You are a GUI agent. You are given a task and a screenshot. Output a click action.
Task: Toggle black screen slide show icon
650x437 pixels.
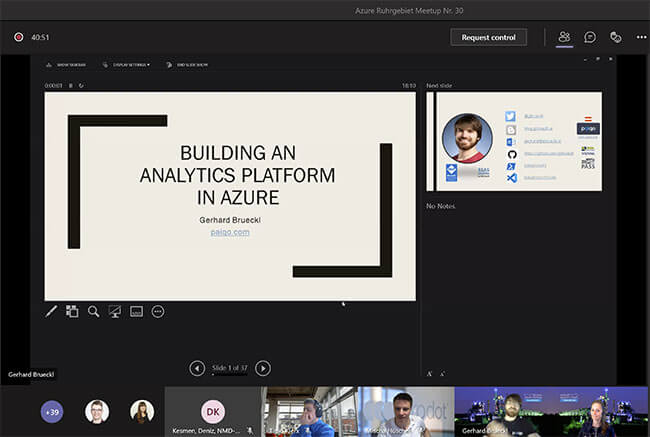click(x=115, y=311)
